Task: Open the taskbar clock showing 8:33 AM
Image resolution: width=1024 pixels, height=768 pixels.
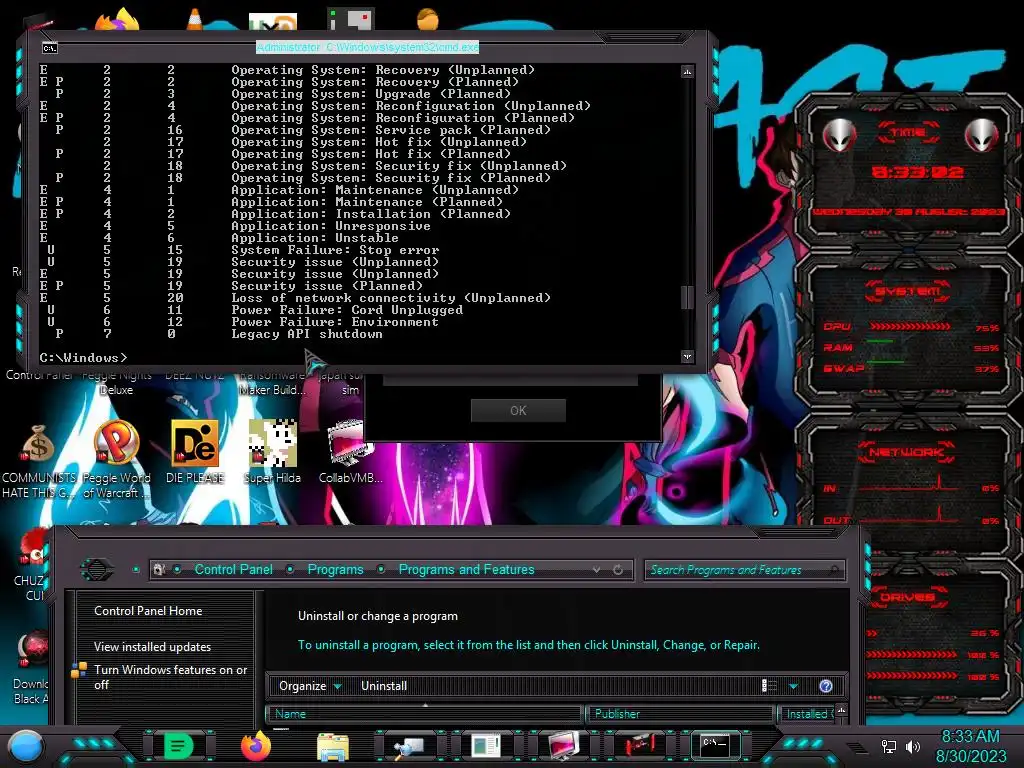Action: point(970,746)
